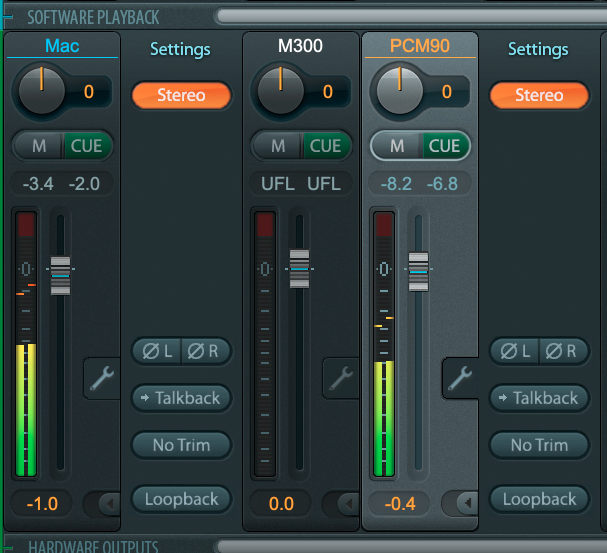Click the Mac channel pan knob
Viewport: 607px width, 553px height.
tap(42, 91)
